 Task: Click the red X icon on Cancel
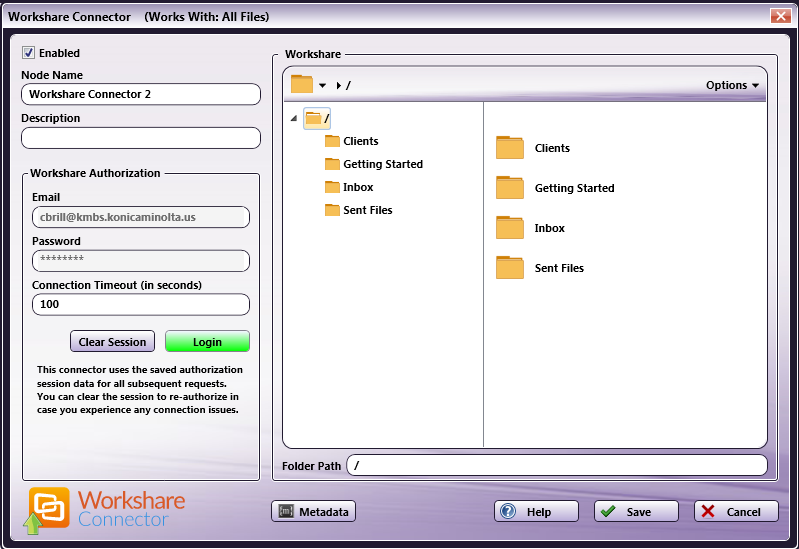[708, 511]
